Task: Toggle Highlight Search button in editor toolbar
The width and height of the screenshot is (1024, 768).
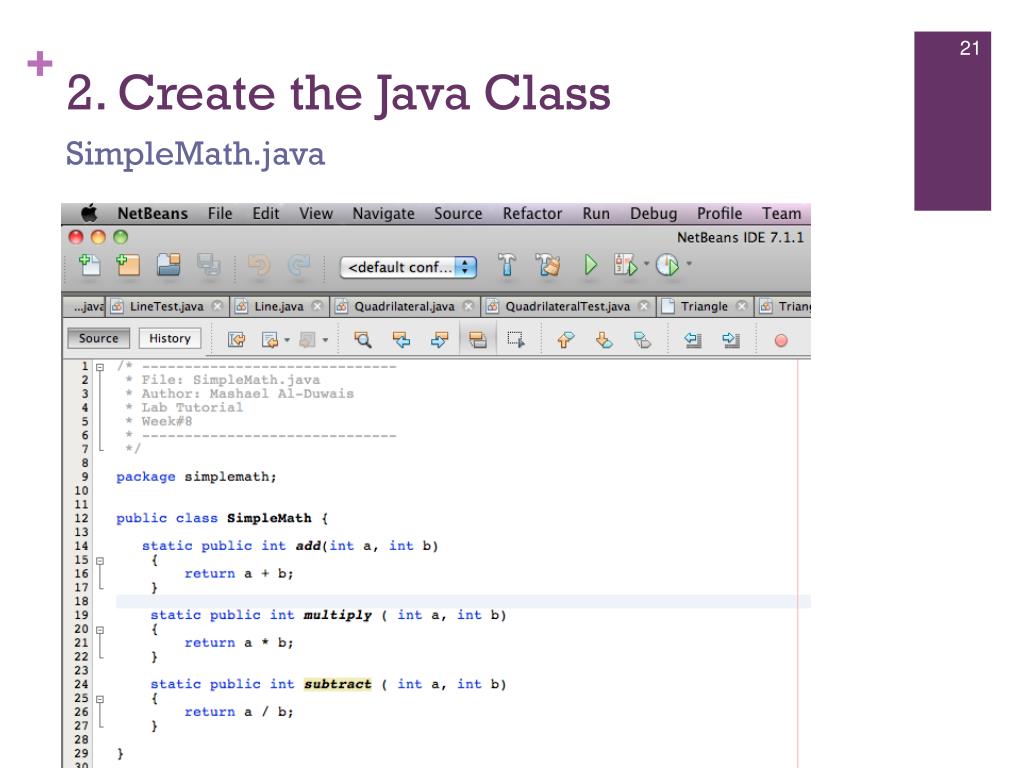Action: [x=478, y=340]
